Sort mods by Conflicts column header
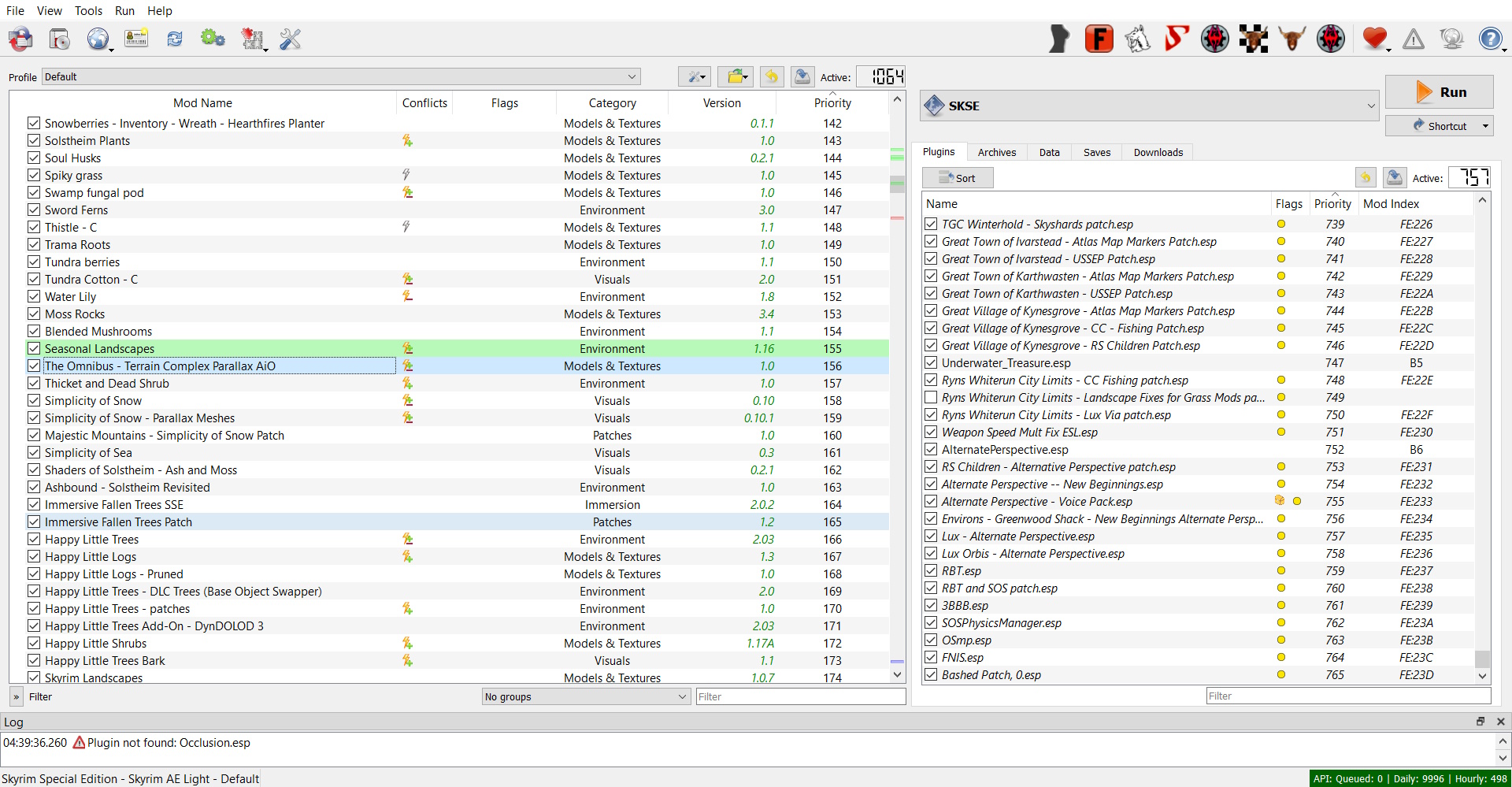 [424, 102]
